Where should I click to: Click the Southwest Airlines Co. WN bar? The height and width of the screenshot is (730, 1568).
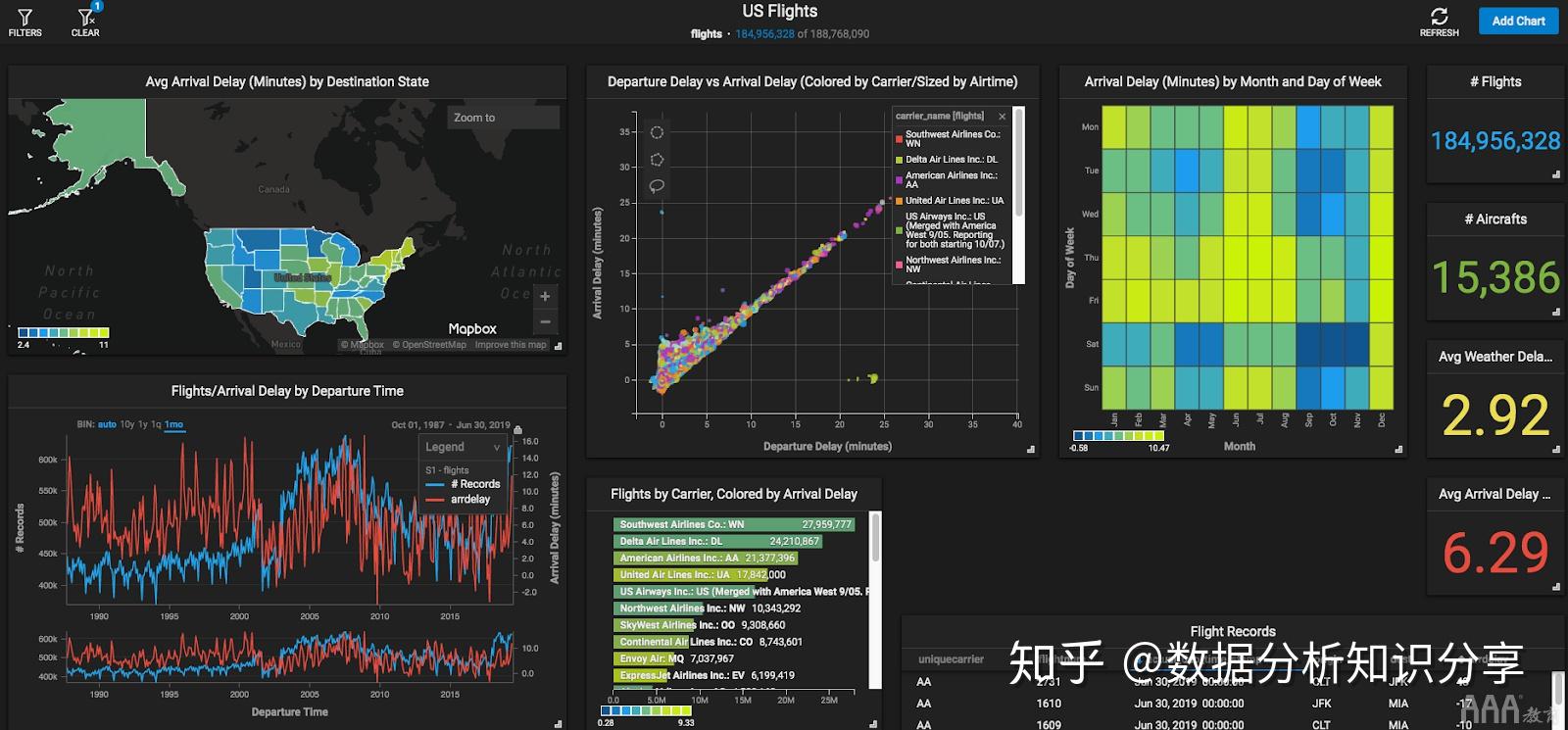pyautogui.click(x=734, y=524)
